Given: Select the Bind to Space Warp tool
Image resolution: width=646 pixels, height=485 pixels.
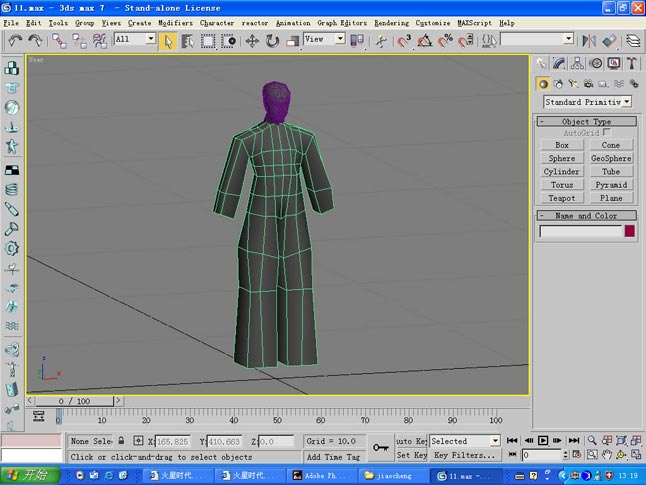Looking at the screenshot, I should point(99,41).
